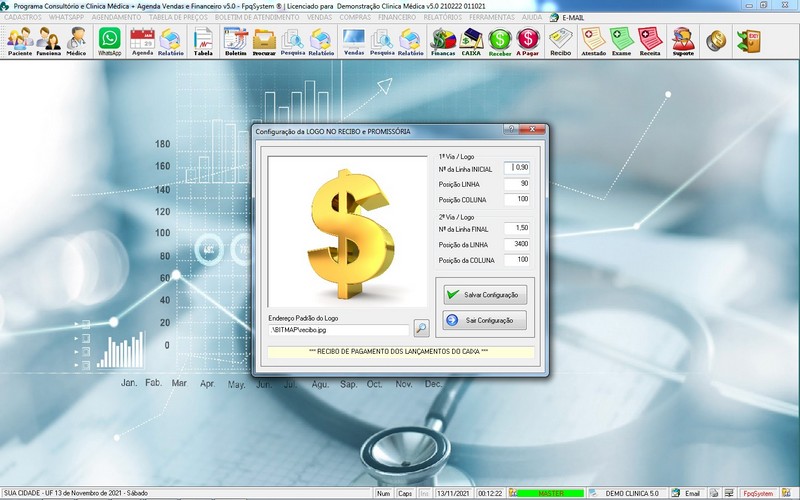Open the Relatório icon beside Agenda
The height and width of the screenshot is (500, 800).
[170, 41]
